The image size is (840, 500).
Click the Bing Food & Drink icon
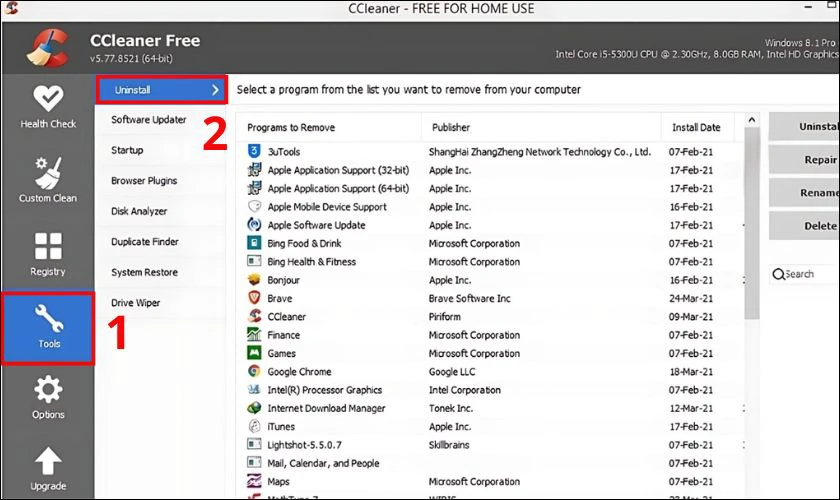(254, 243)
